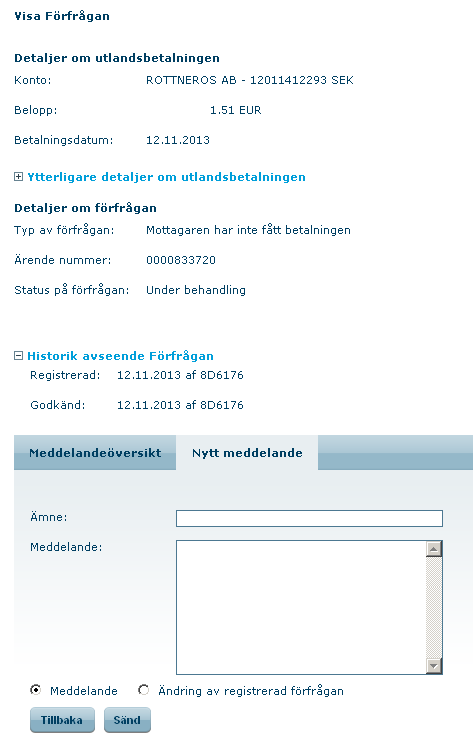Click the Ämne: label
This screenshot has width=473, height=747.
click(49, 517)
